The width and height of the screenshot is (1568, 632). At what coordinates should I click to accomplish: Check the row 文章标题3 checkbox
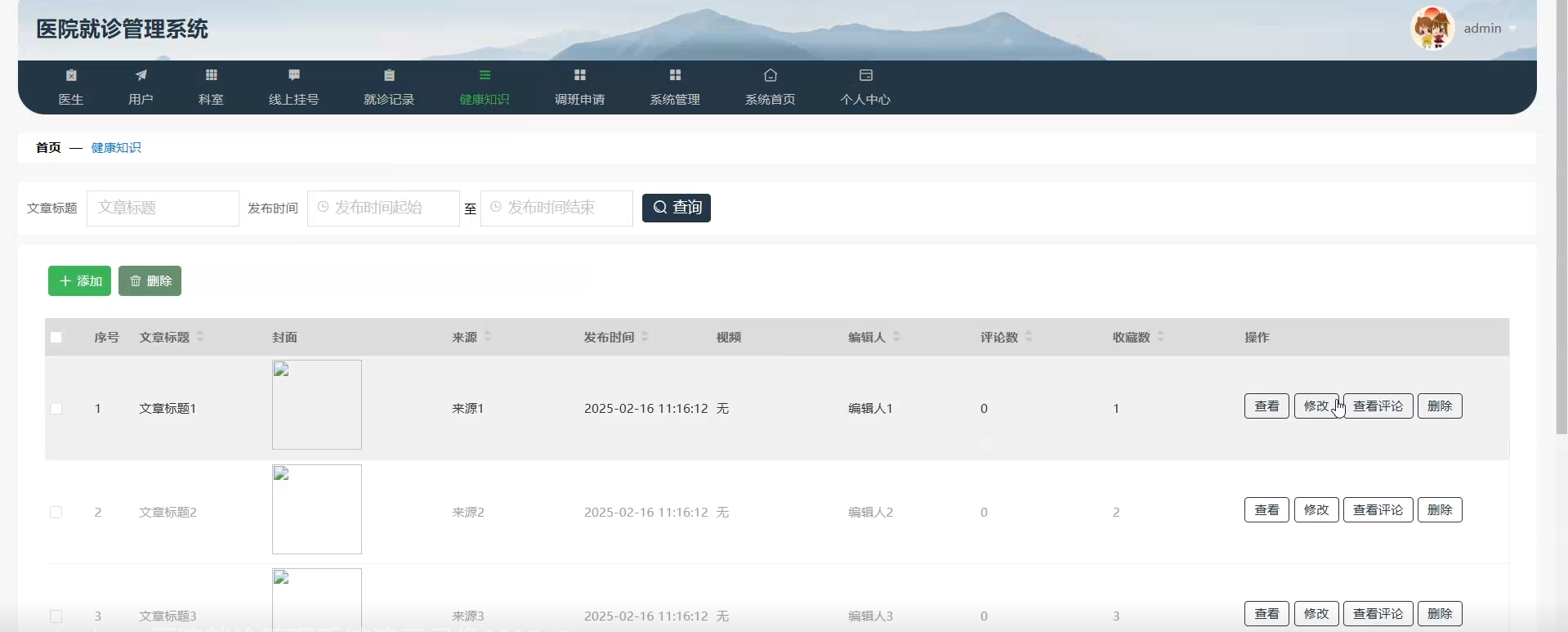click(56, 616)
